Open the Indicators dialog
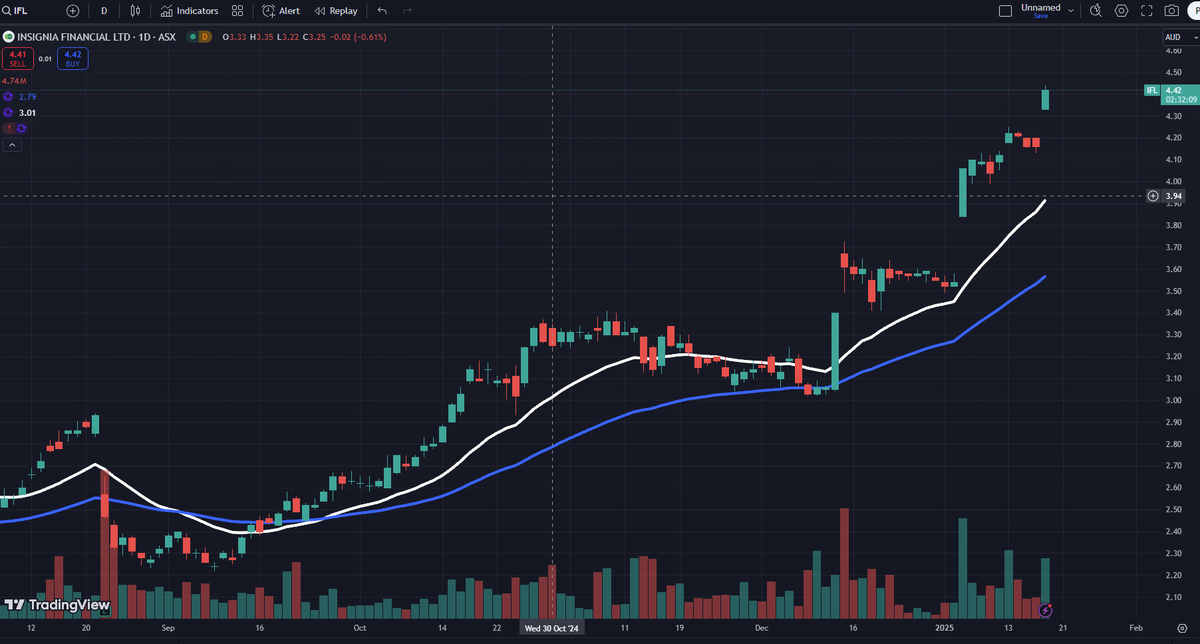 click(189, 10)
